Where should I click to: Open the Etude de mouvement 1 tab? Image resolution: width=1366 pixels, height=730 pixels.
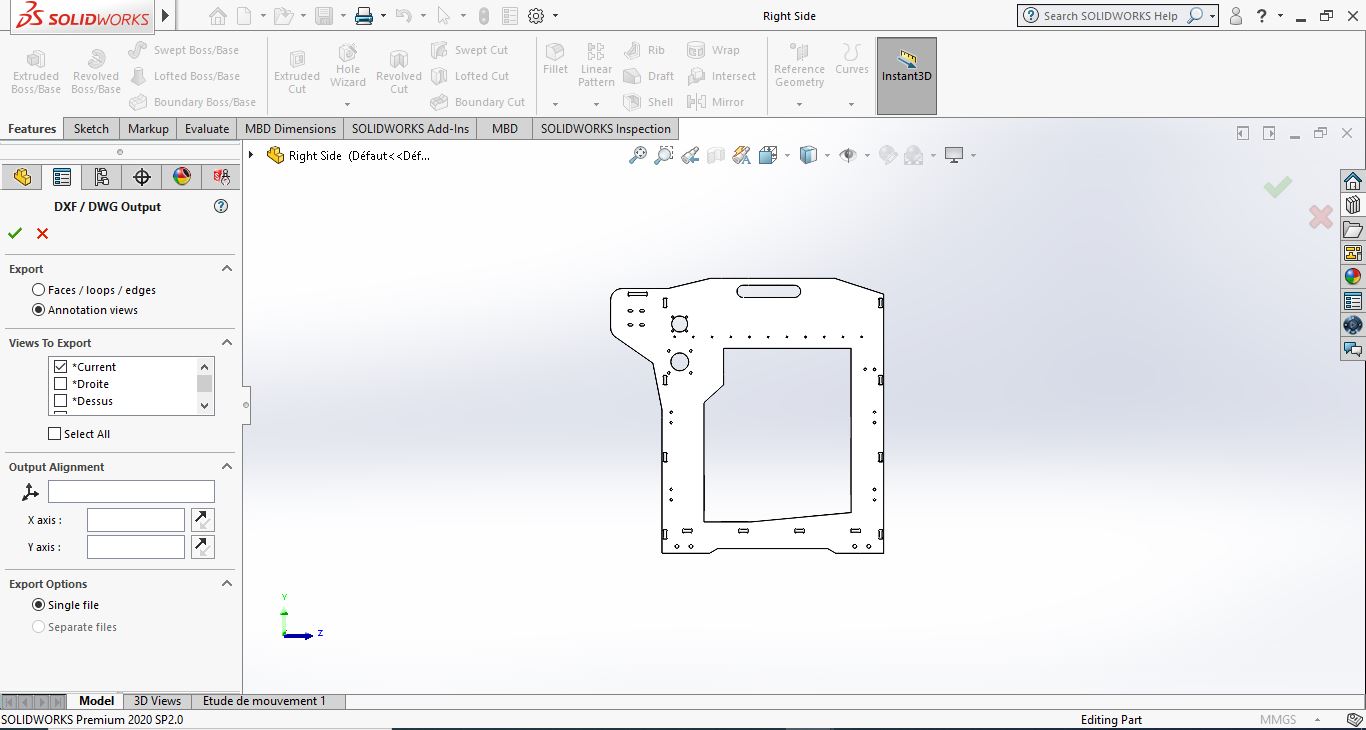264,701
